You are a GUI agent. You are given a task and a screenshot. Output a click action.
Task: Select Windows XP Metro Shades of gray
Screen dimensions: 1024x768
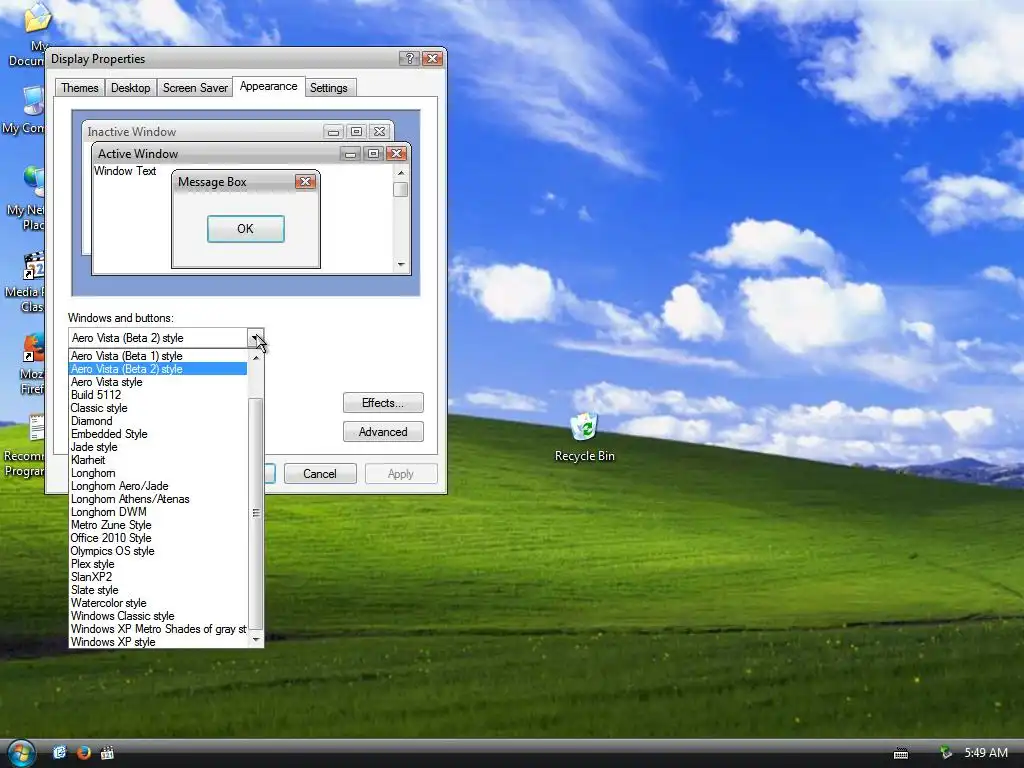tap(158, 629)
